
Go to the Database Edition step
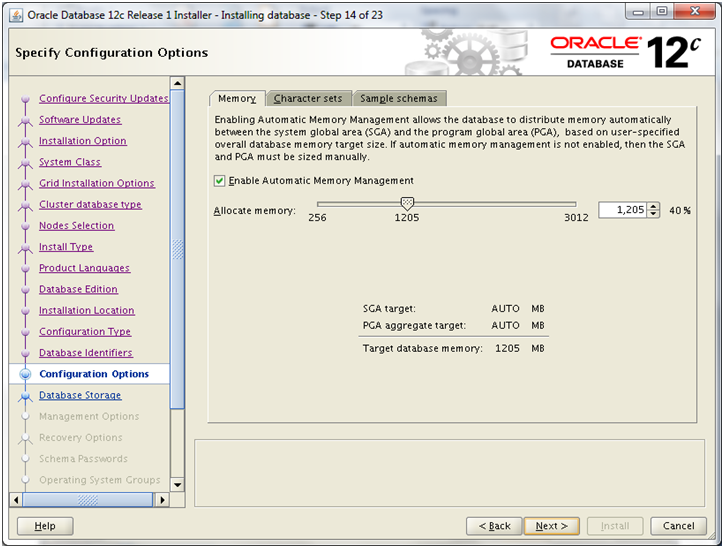pos(78,289)
